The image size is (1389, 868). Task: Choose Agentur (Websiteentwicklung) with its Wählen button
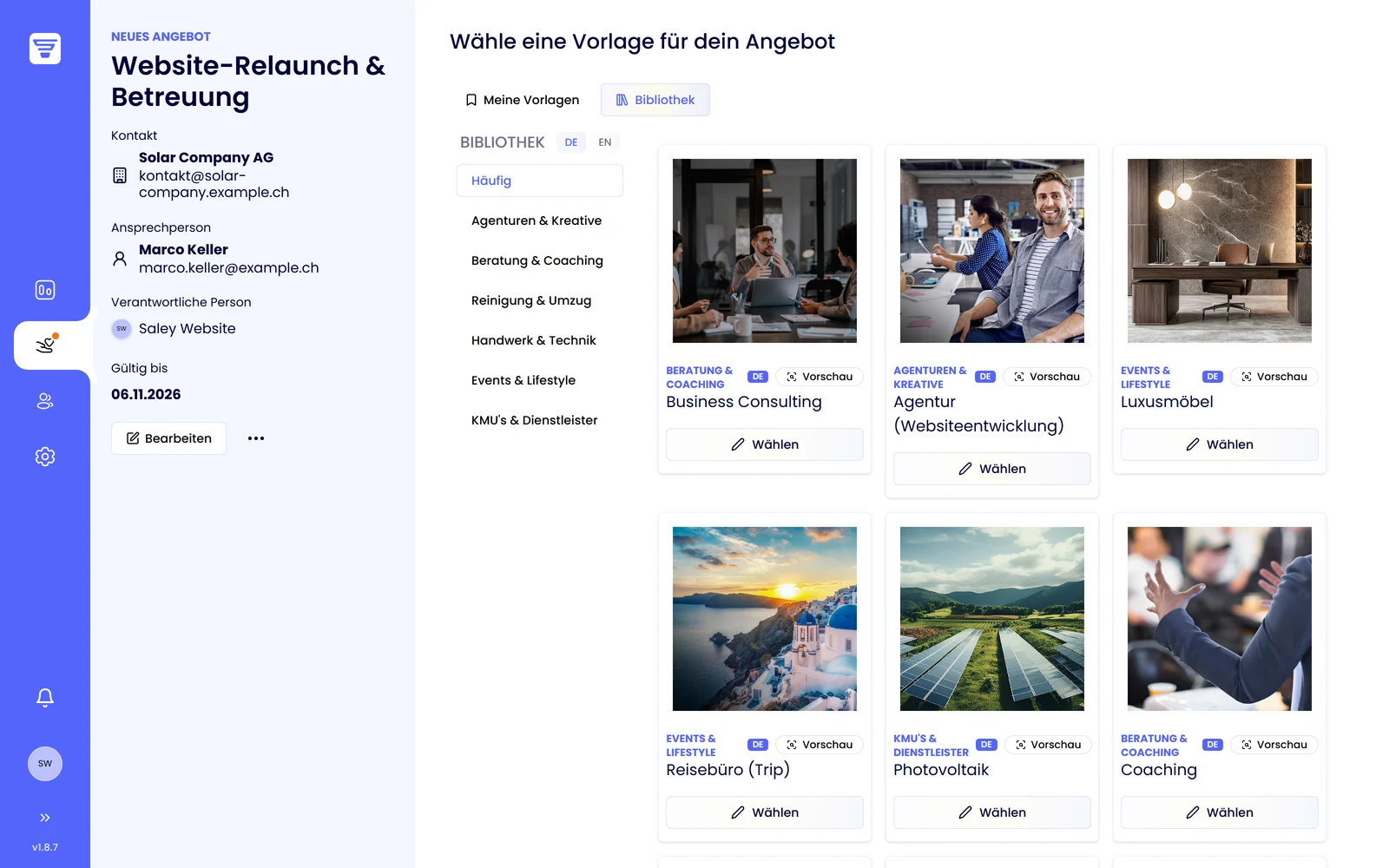(992, 469)
